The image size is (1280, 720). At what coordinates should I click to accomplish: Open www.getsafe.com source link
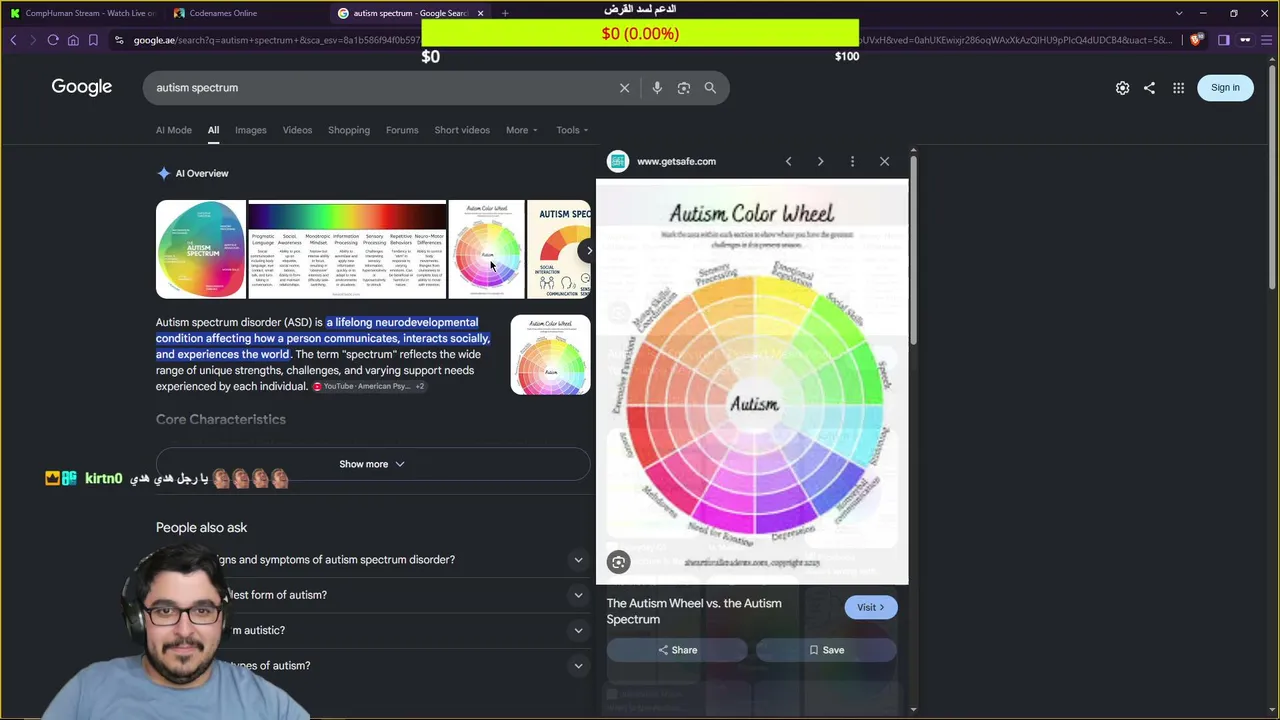coord(676,161)
